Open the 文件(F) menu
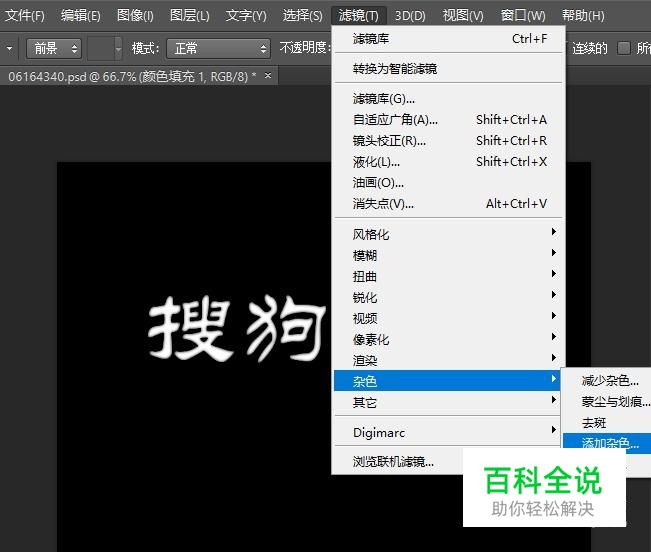 pos(25,16)
